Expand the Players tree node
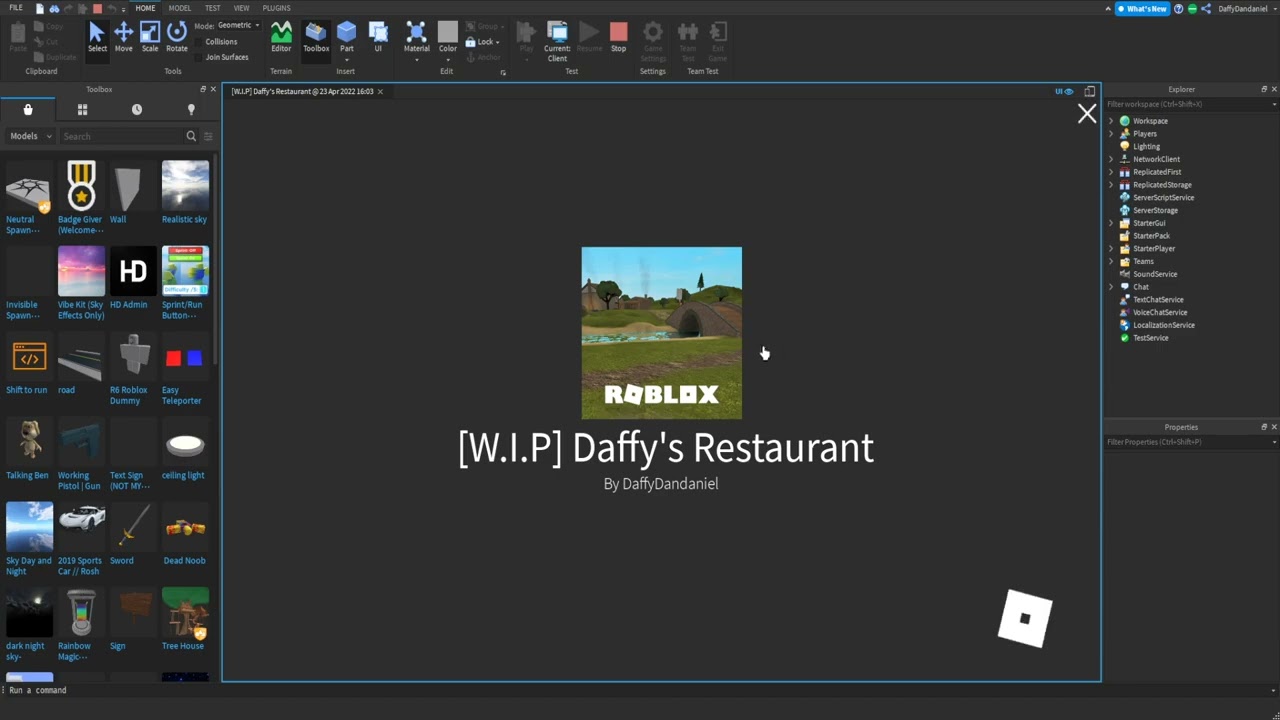 tap(1111, 134)
